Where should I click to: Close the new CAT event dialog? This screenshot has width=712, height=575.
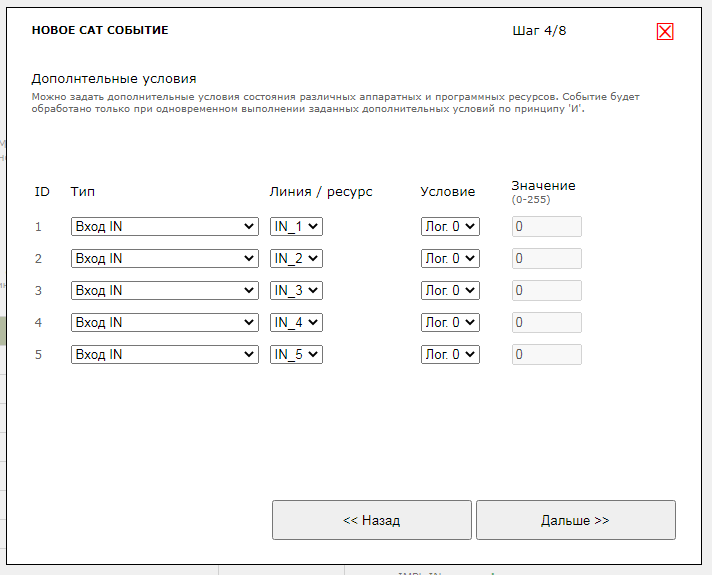pyautogui.click(x=665, y=31)
